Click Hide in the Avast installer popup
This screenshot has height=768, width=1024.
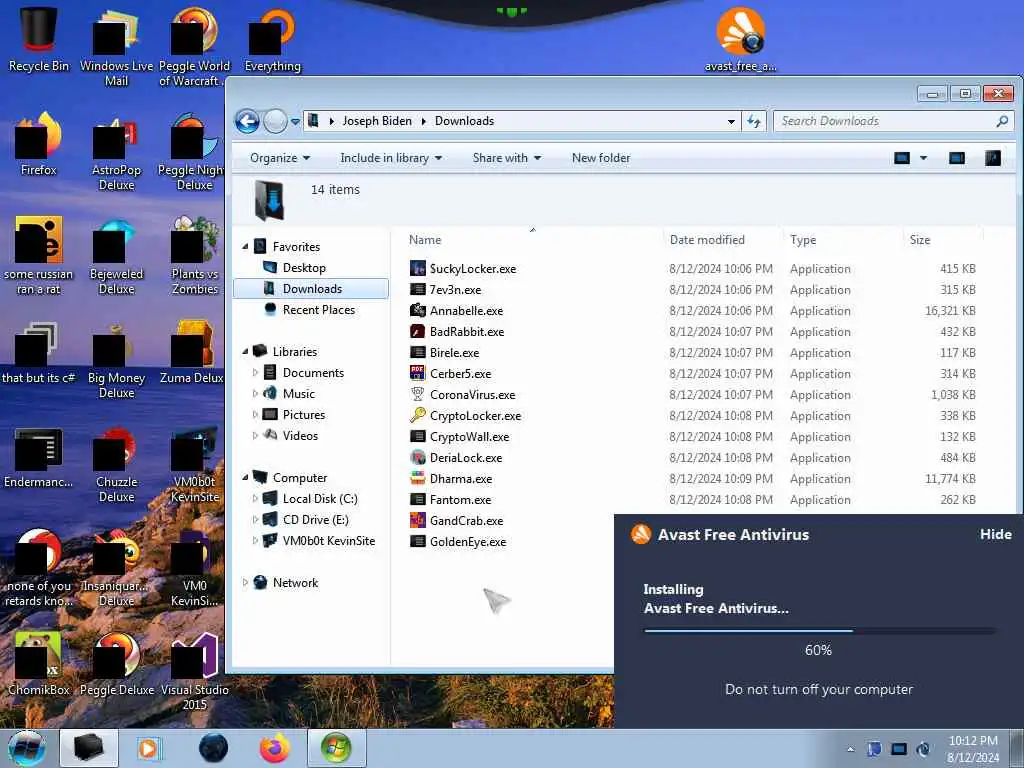tap(995, 534)
